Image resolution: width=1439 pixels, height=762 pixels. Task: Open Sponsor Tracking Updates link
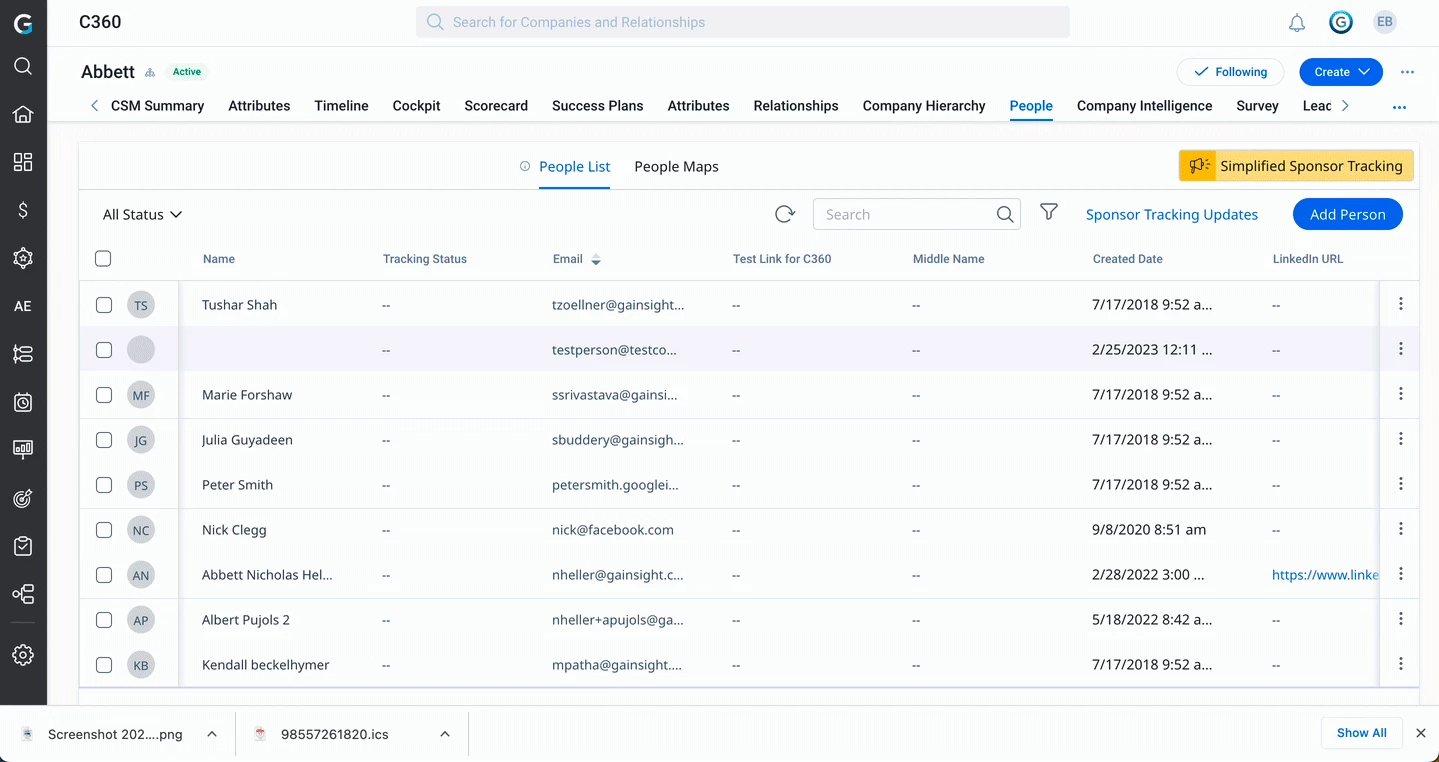point(1172,214)
